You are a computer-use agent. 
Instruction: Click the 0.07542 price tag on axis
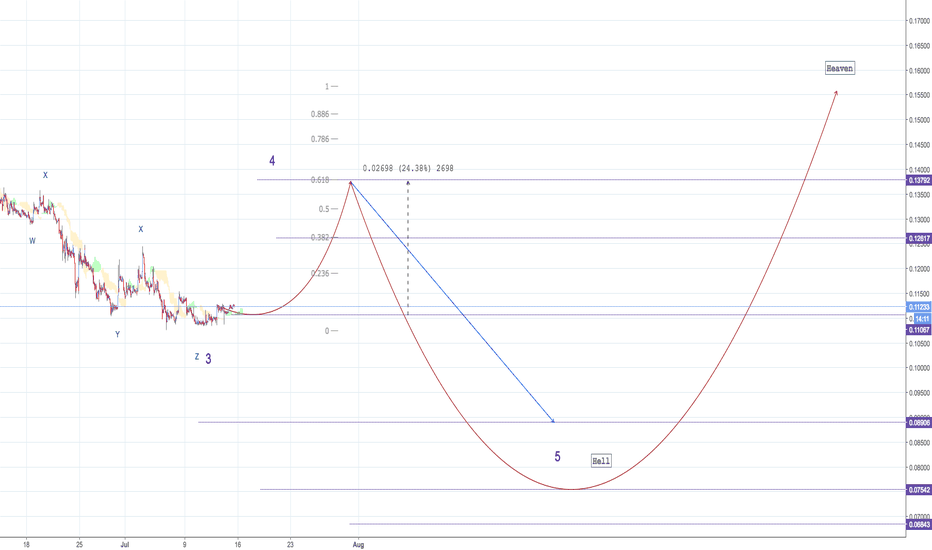click(919, 490)
